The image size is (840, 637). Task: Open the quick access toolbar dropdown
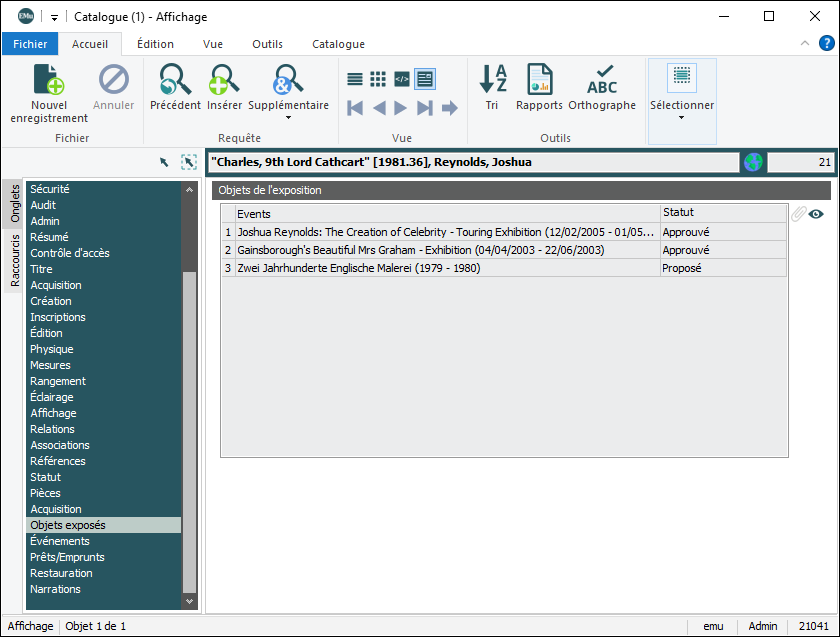[55, 17]
